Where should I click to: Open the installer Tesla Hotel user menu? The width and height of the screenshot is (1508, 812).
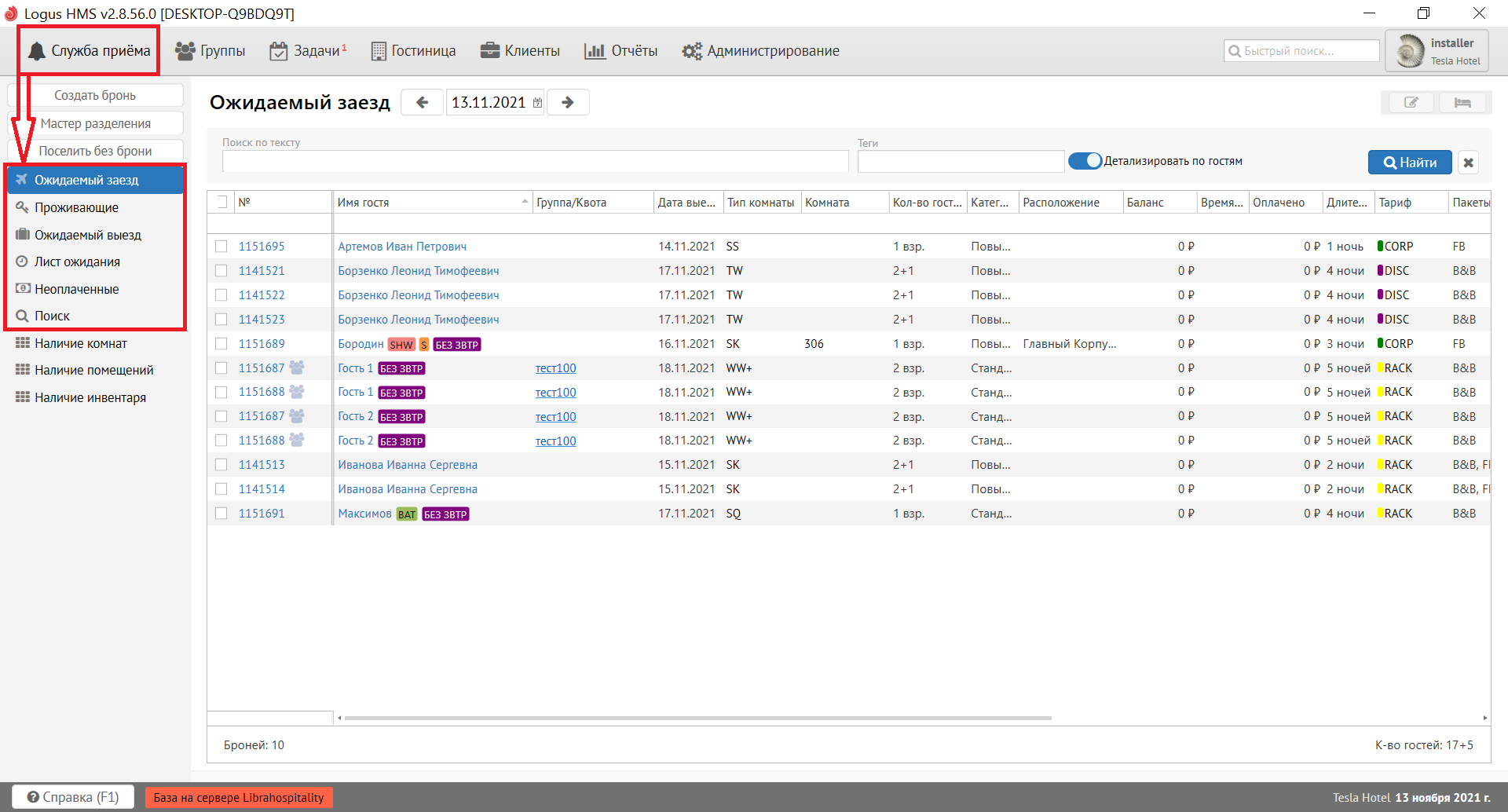[1437, 51]
